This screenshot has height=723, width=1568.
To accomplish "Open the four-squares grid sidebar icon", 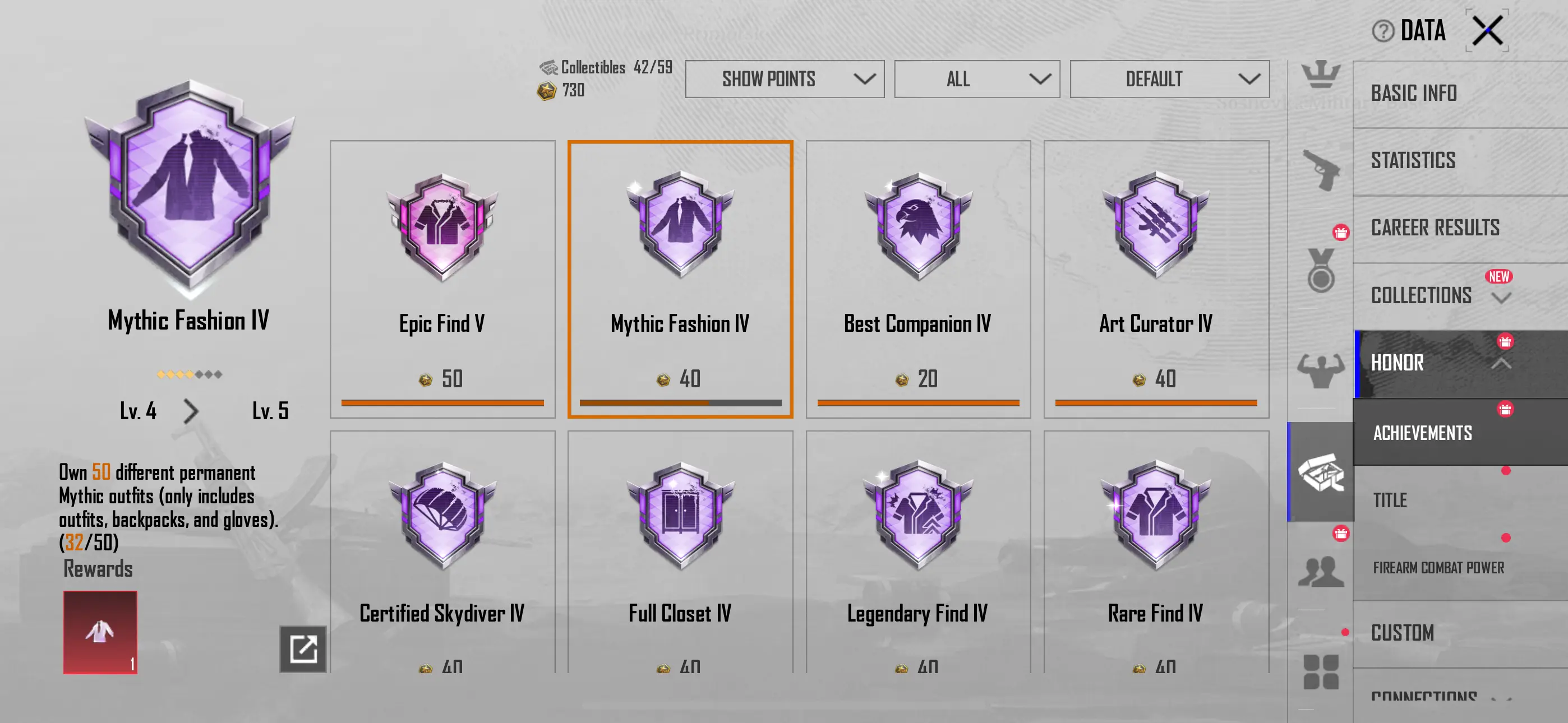I will (x=1321, y=672).
